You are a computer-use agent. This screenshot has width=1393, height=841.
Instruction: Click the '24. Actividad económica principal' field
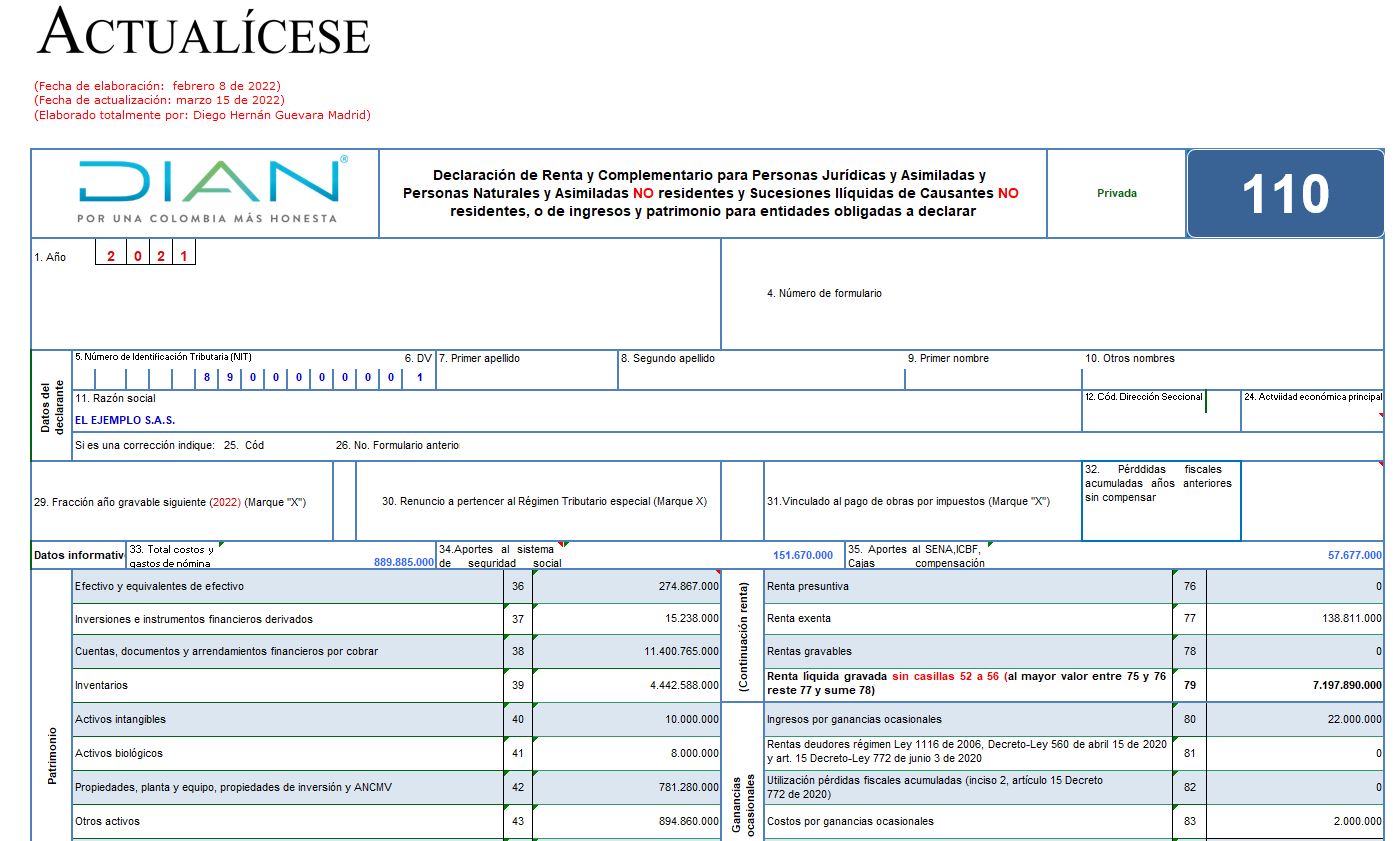1313,411
